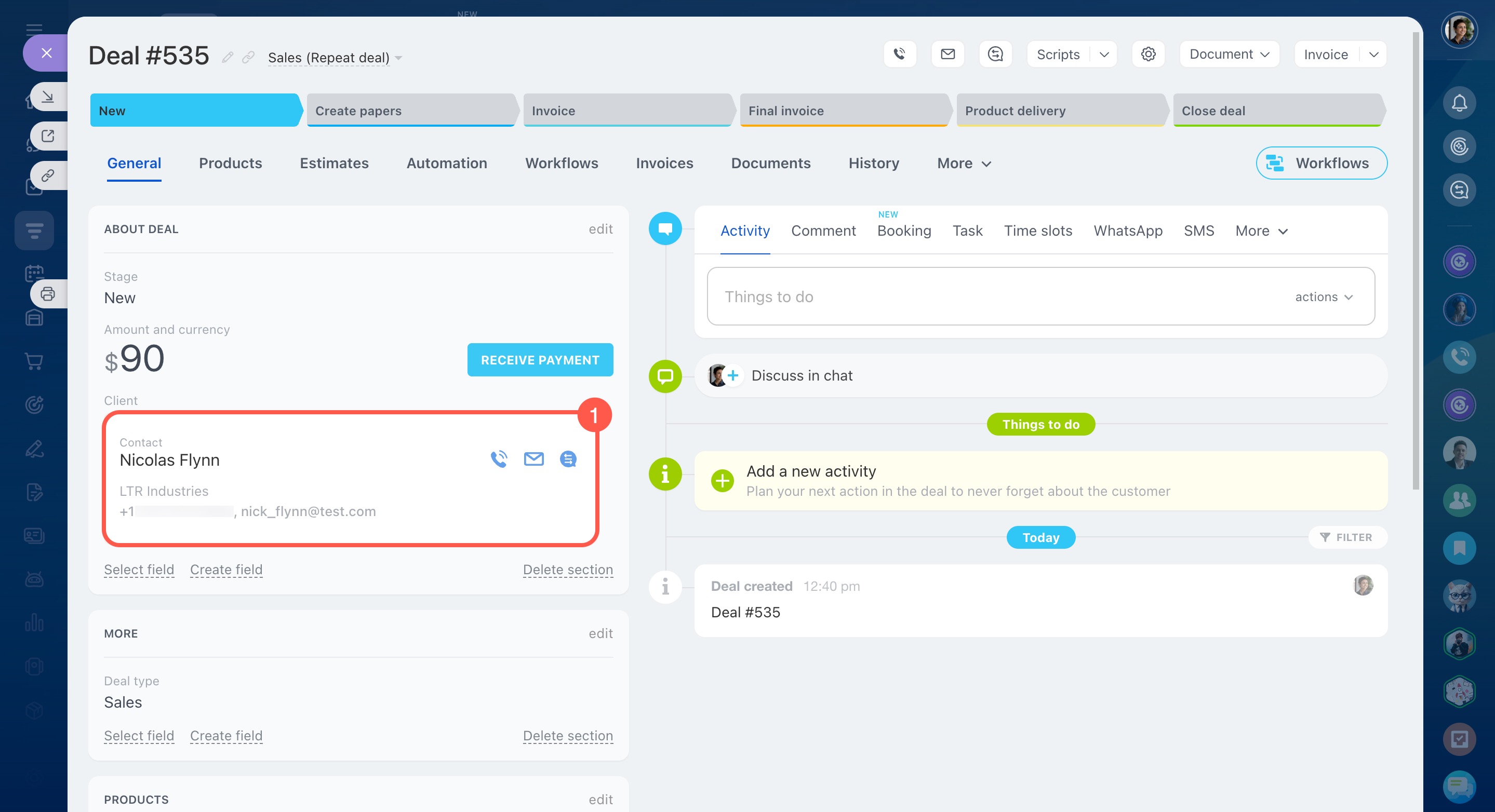
Task: Open notifications bell in right sidebar
Action: point(1459,103)
